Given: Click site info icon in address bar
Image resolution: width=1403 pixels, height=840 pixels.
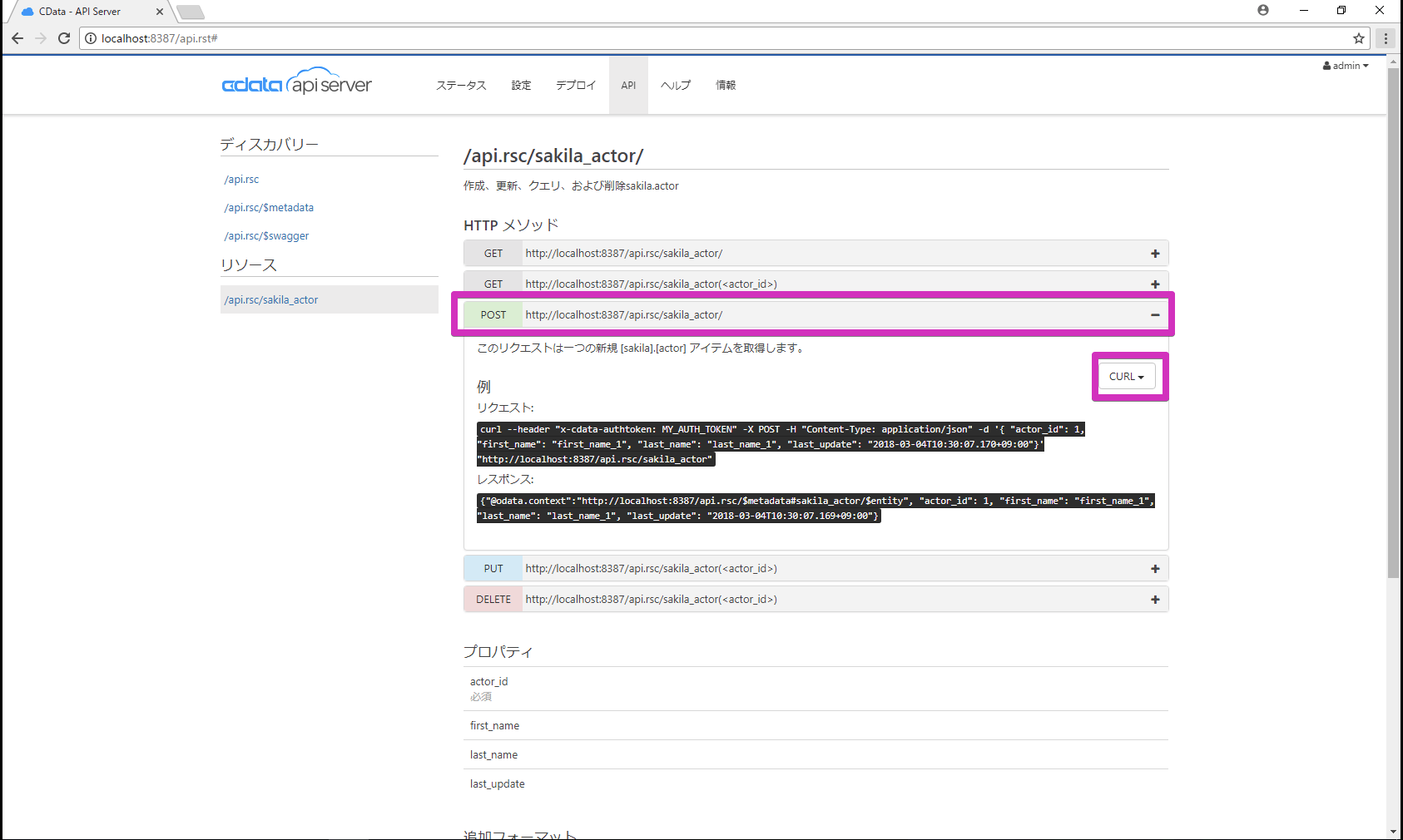Looking at the screenshot, I should [x=91, y=38].
